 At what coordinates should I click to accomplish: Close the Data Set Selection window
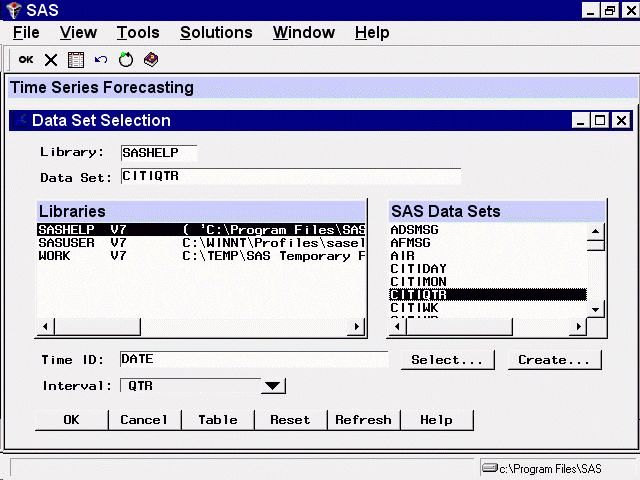pyautogui.click(x=621, y=120)
